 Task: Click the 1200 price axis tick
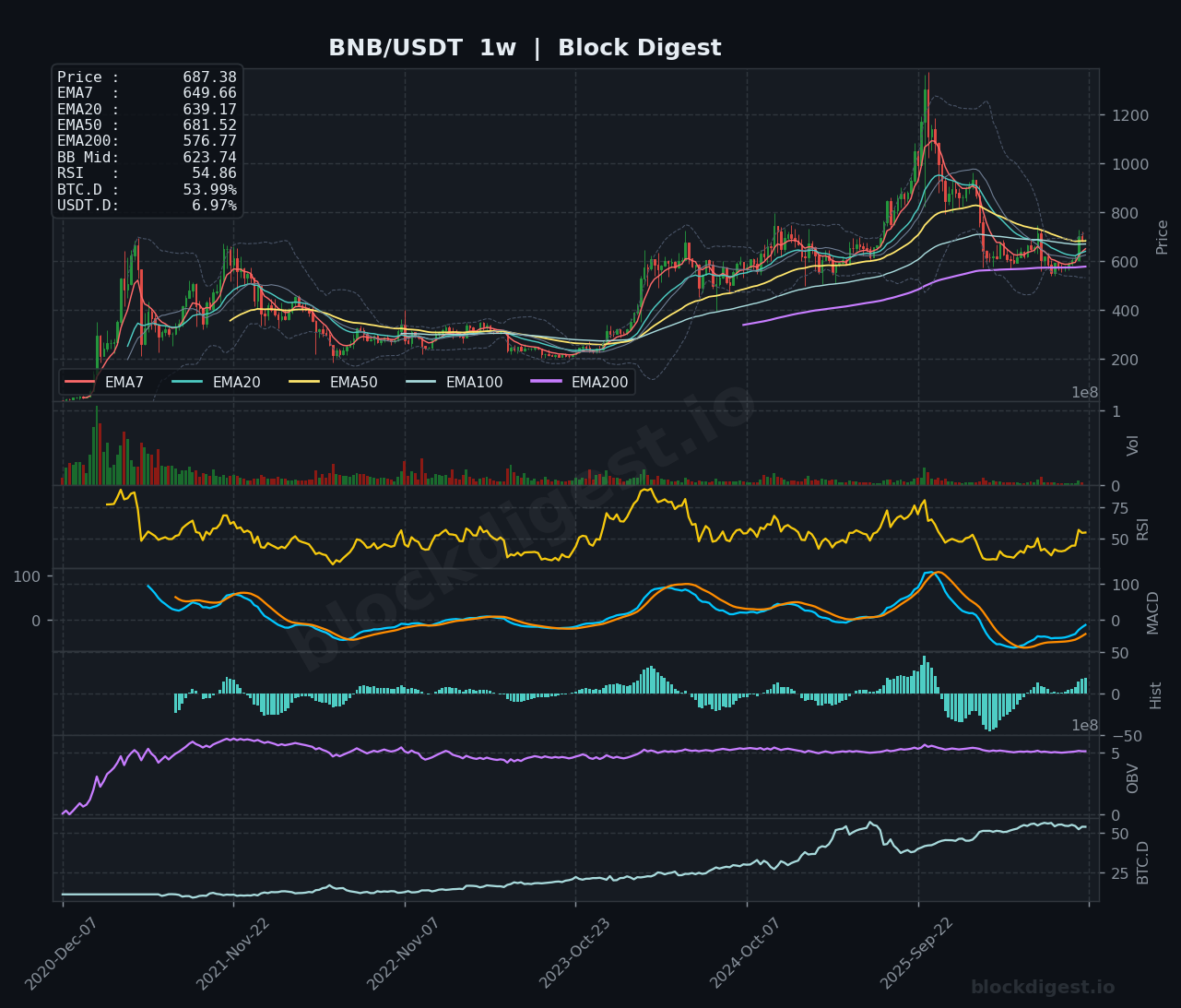1130,115
